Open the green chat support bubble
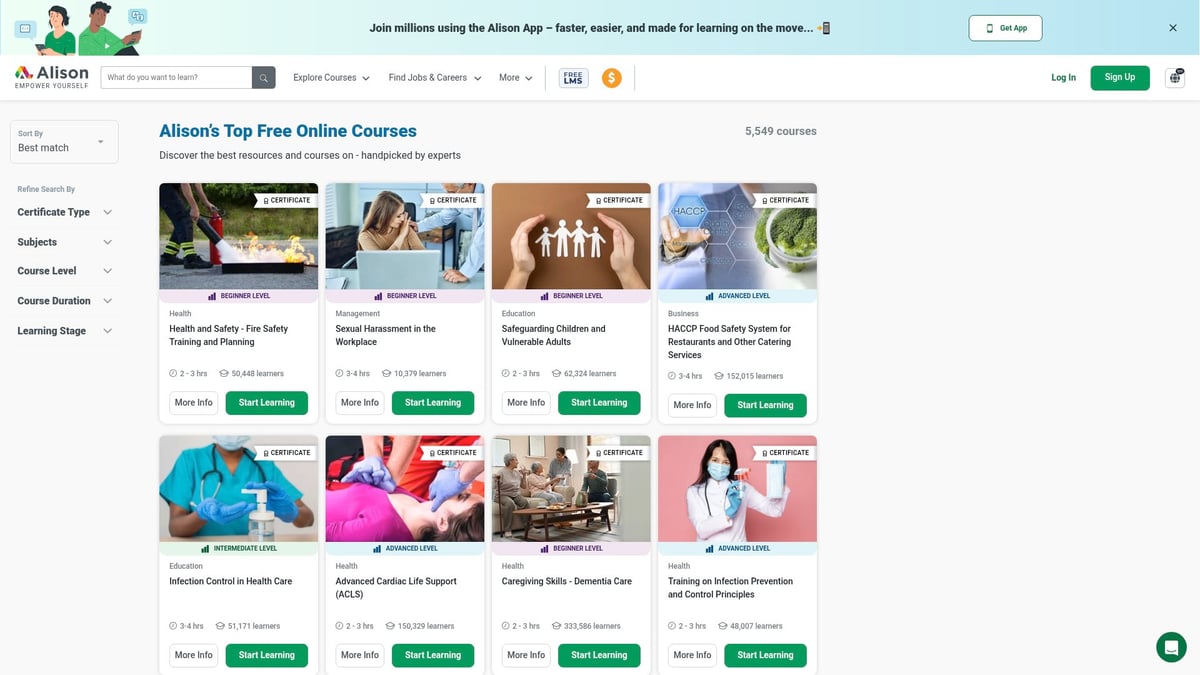The image size is (1200, 675). click(1171, 646)
